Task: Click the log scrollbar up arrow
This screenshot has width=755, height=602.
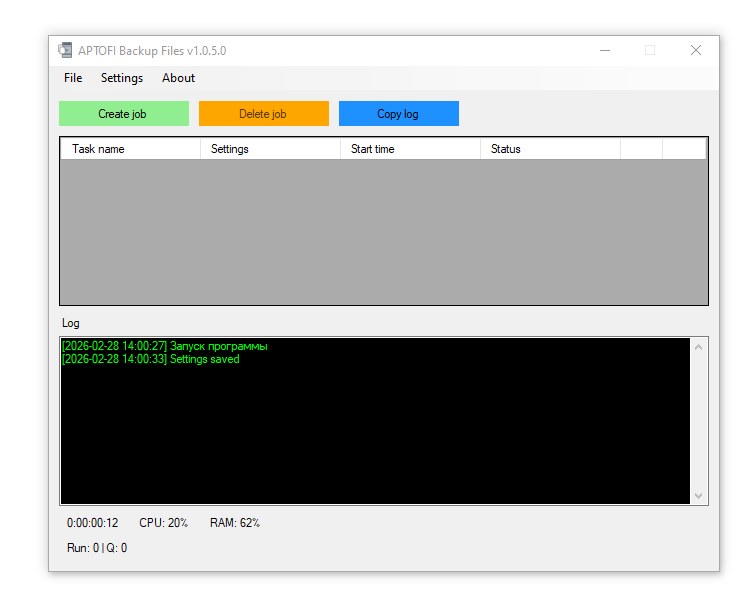Action: tap(698, 347)
